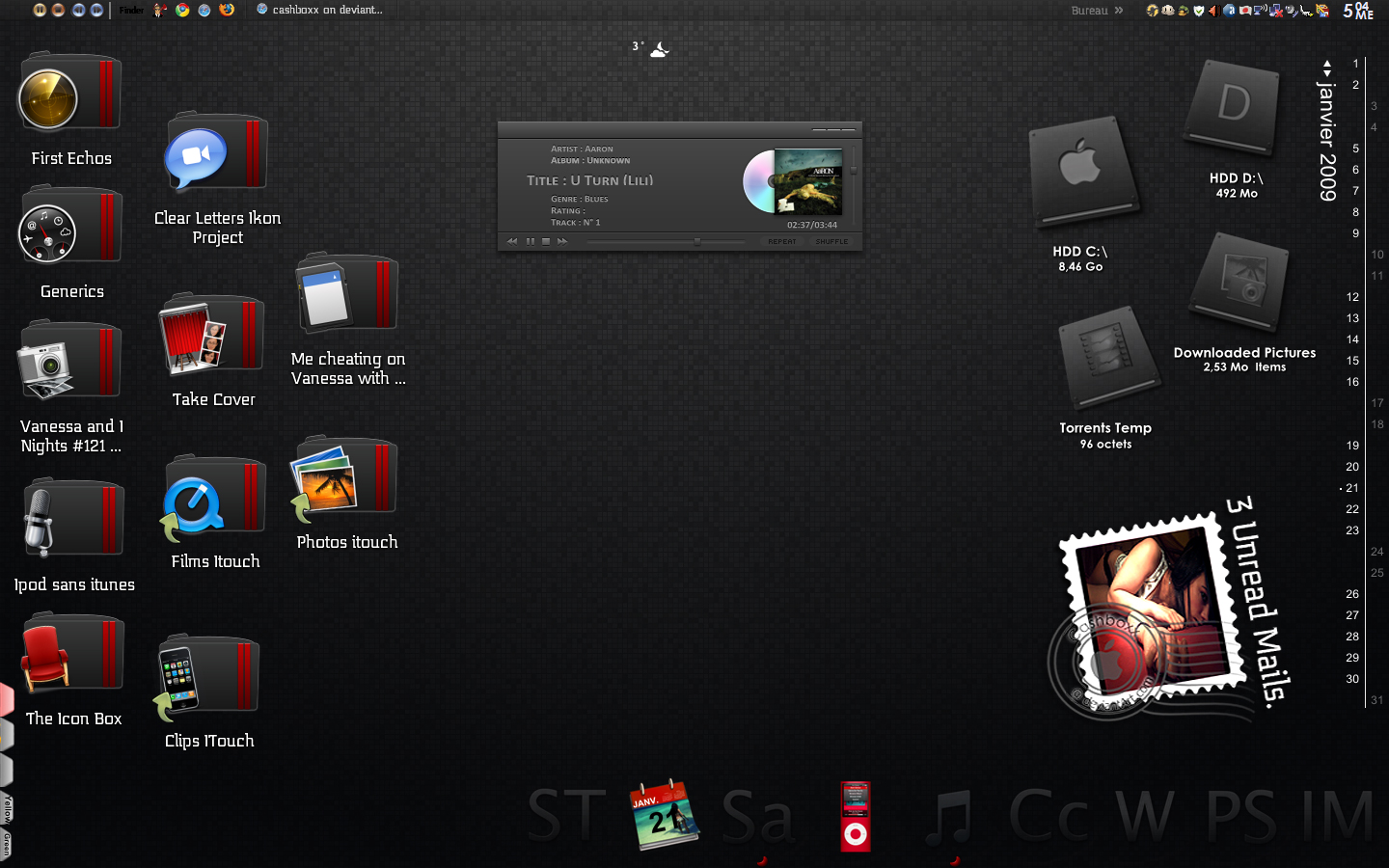Screen dimensions: 1389x868
Task: Open Firefox from the top bar
Action: tap(227, 10)
